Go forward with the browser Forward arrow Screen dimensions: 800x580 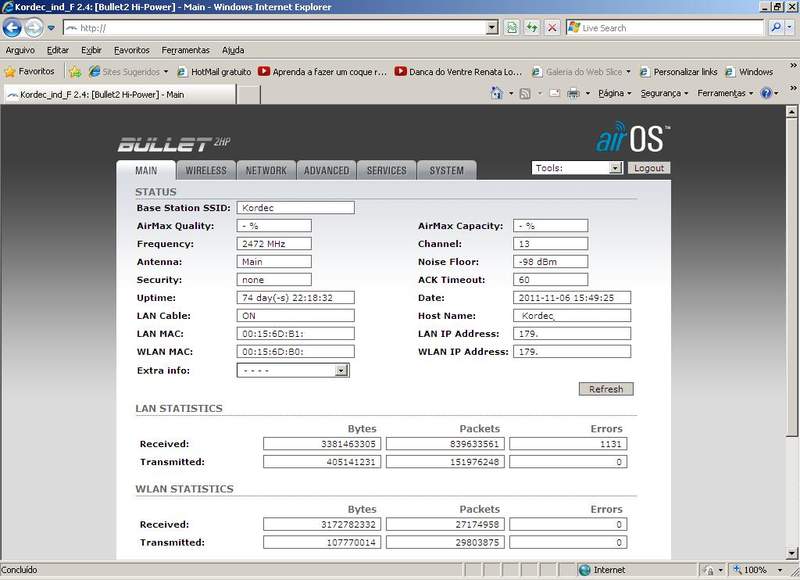coord(34,28)
